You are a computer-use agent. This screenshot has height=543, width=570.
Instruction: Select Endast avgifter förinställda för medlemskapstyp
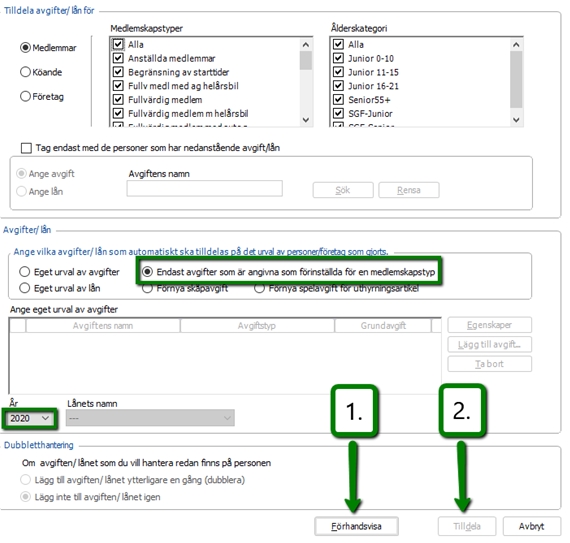(147, 272)
